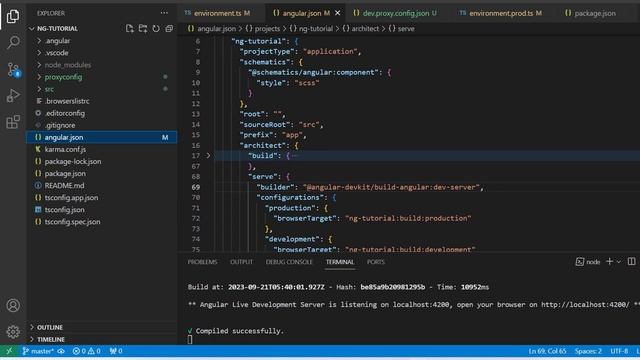Open tsconfig.json file
The image size is (640, 360).
pos(102,209)
